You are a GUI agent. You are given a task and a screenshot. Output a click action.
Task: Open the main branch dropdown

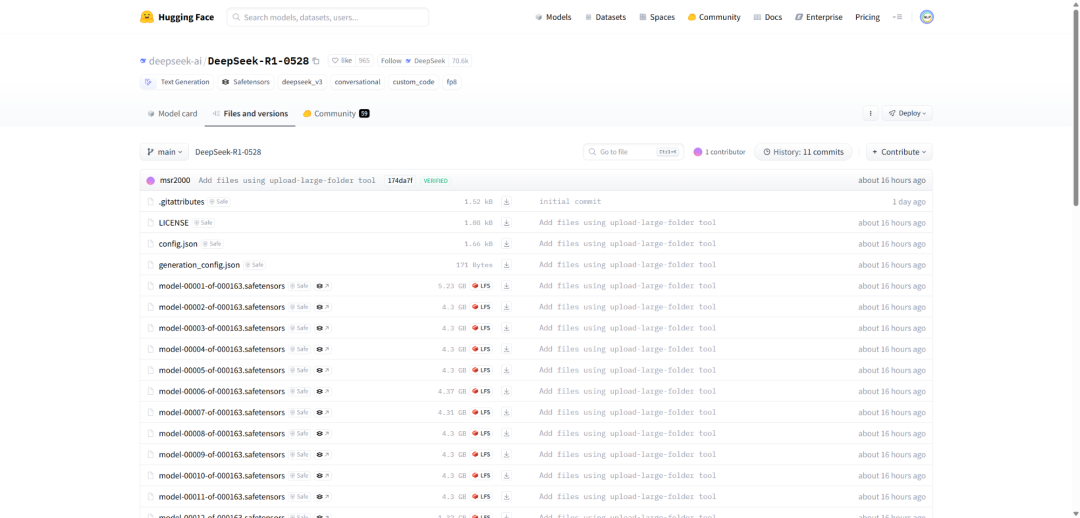point(164,152)
